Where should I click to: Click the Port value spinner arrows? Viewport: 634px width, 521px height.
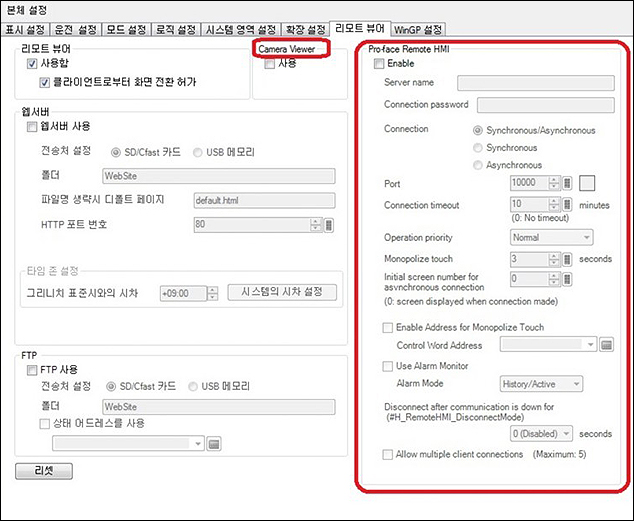[554, 183]
